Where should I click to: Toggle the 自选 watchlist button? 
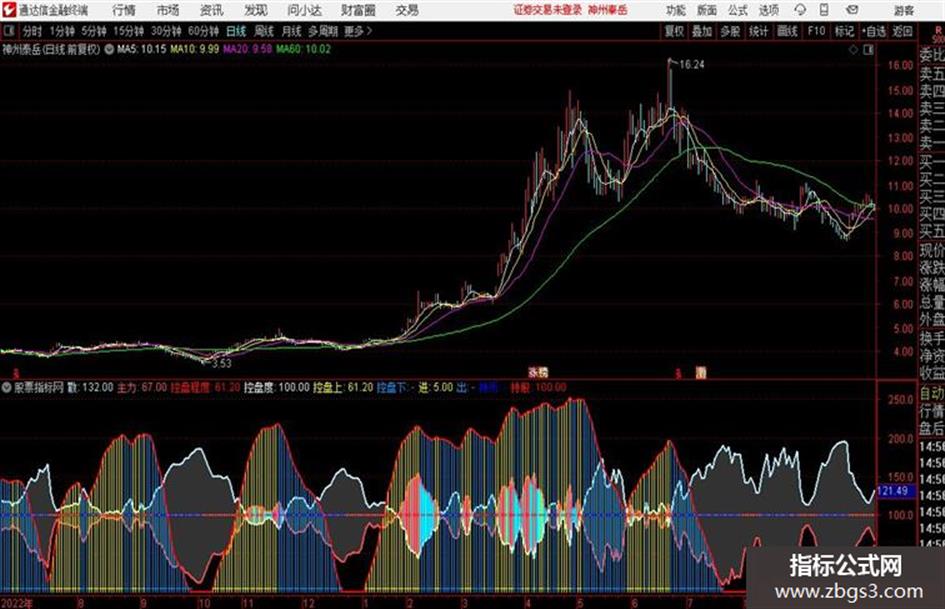[x=874, y=31]
